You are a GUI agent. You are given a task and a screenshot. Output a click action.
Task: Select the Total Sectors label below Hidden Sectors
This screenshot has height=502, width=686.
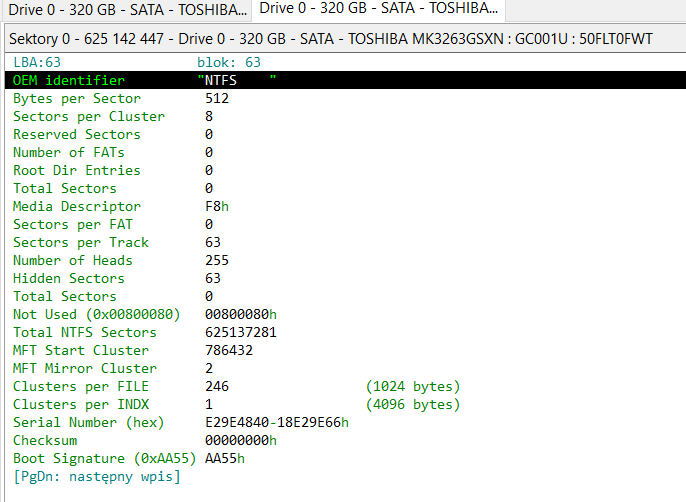pyautogui.click(x=65, y=296)
